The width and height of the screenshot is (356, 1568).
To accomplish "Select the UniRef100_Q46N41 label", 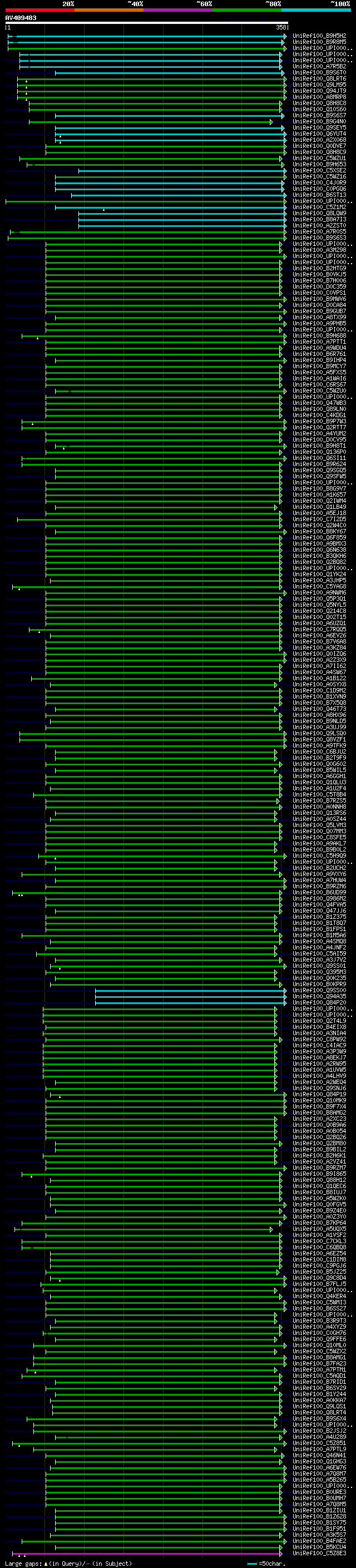I will 319,1456.
